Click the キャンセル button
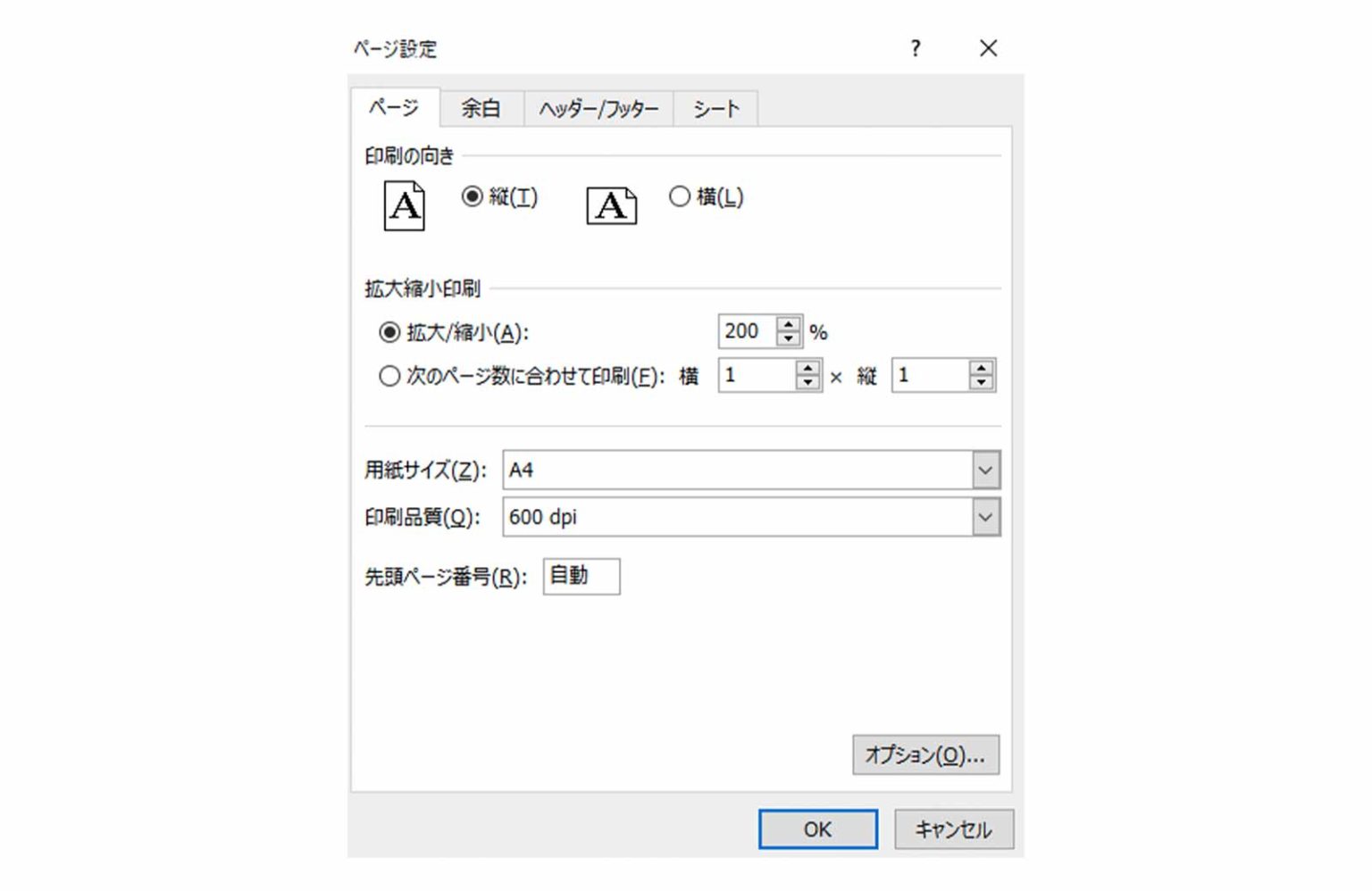Image resolution: width=1372 pixels, height=891 pixels. click(x=953, y=829)
